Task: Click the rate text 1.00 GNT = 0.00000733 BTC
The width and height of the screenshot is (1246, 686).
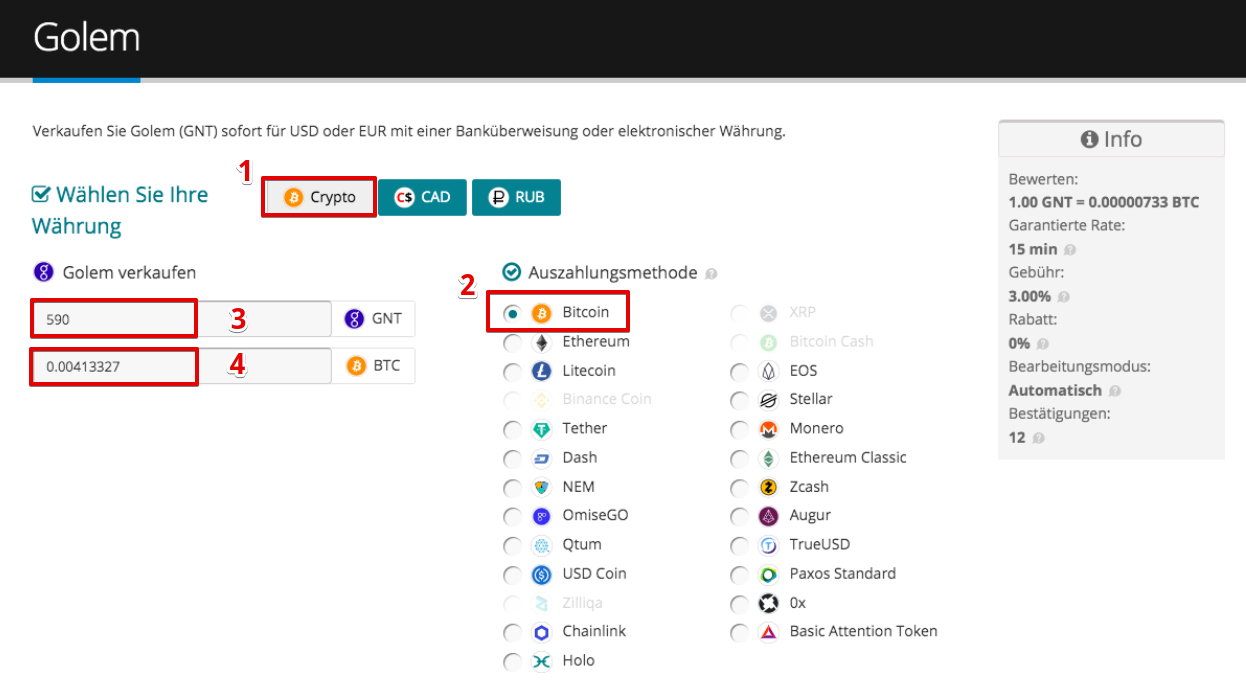Action: tap(1104, 202)
